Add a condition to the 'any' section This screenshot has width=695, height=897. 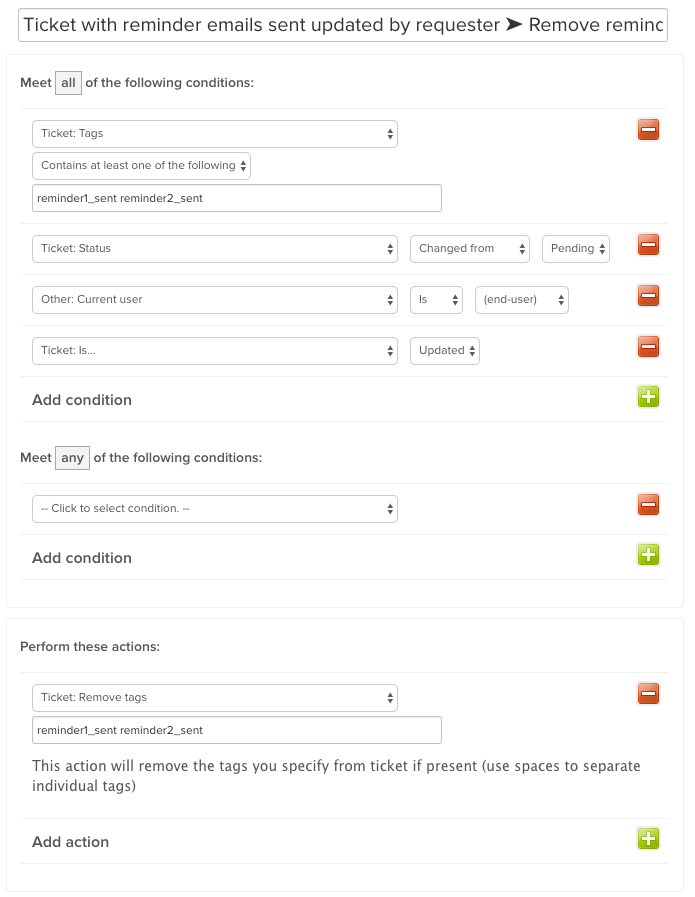648,554
